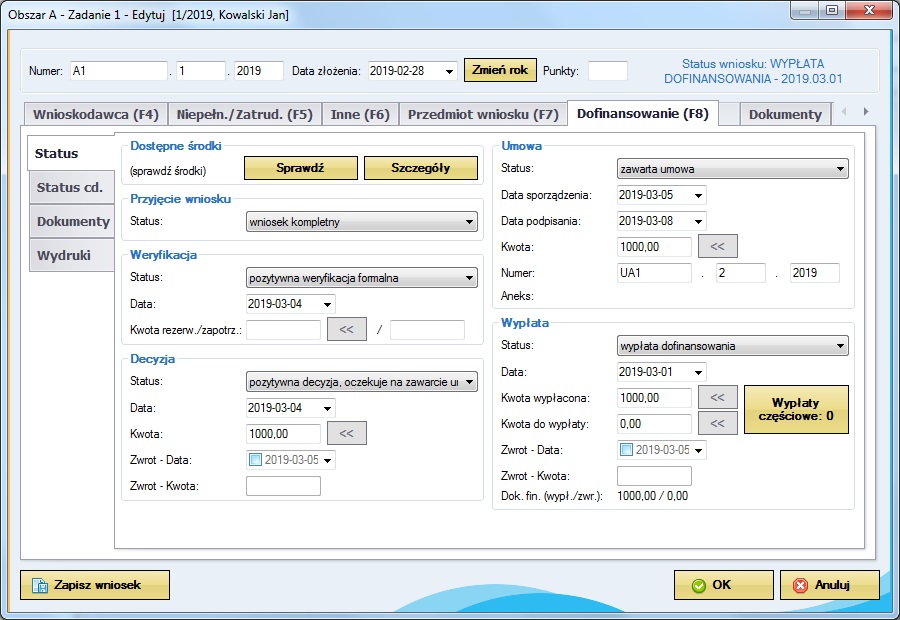
Task: Click << next to Kwota wypłacona
Action: (x=717, y=397)
